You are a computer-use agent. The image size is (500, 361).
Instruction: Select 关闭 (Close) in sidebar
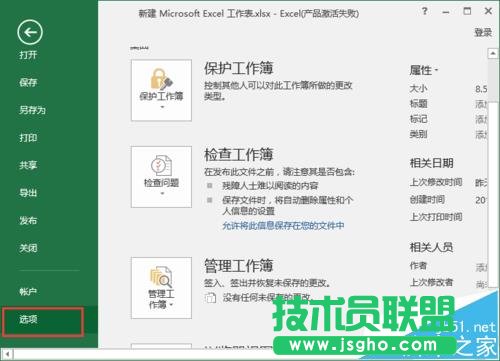28,248
